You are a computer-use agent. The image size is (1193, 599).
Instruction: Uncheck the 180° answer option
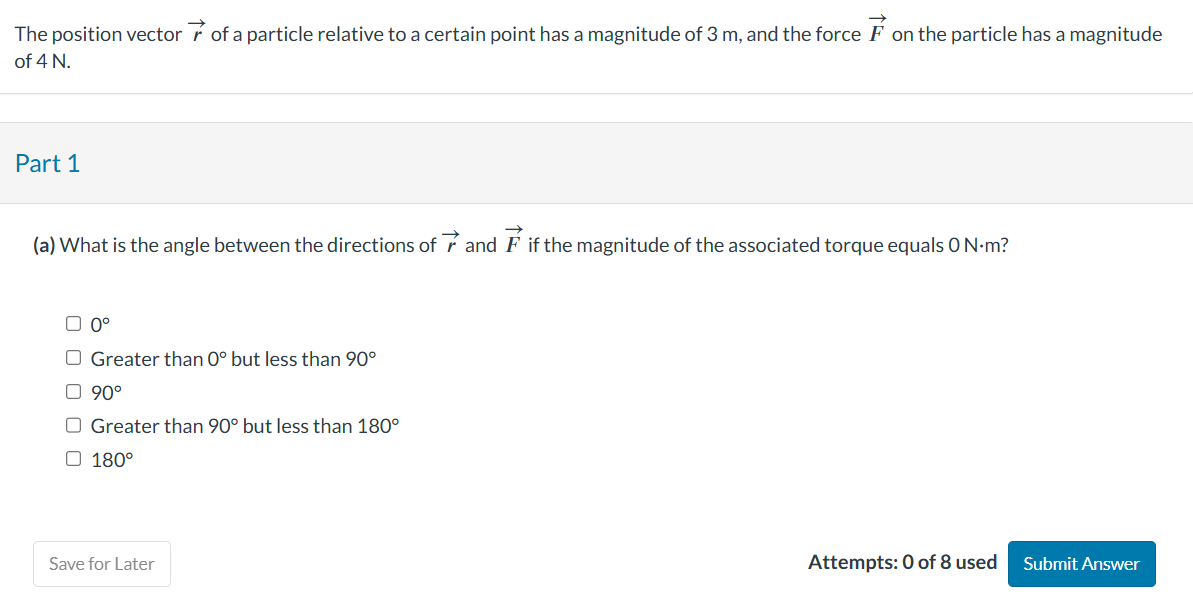coord(73,457)
